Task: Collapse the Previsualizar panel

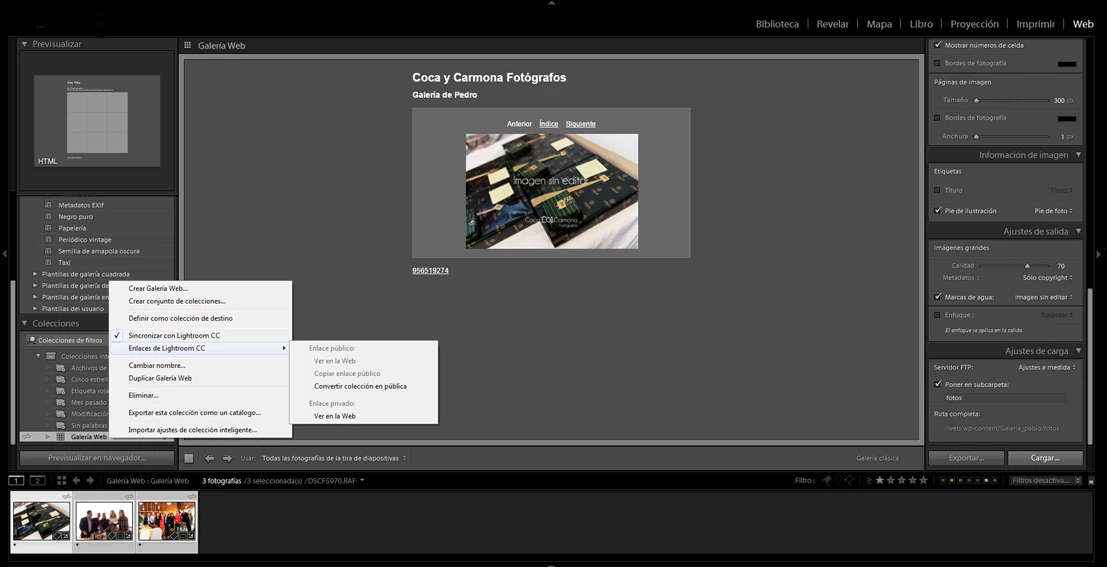Action: pos(25,44)
